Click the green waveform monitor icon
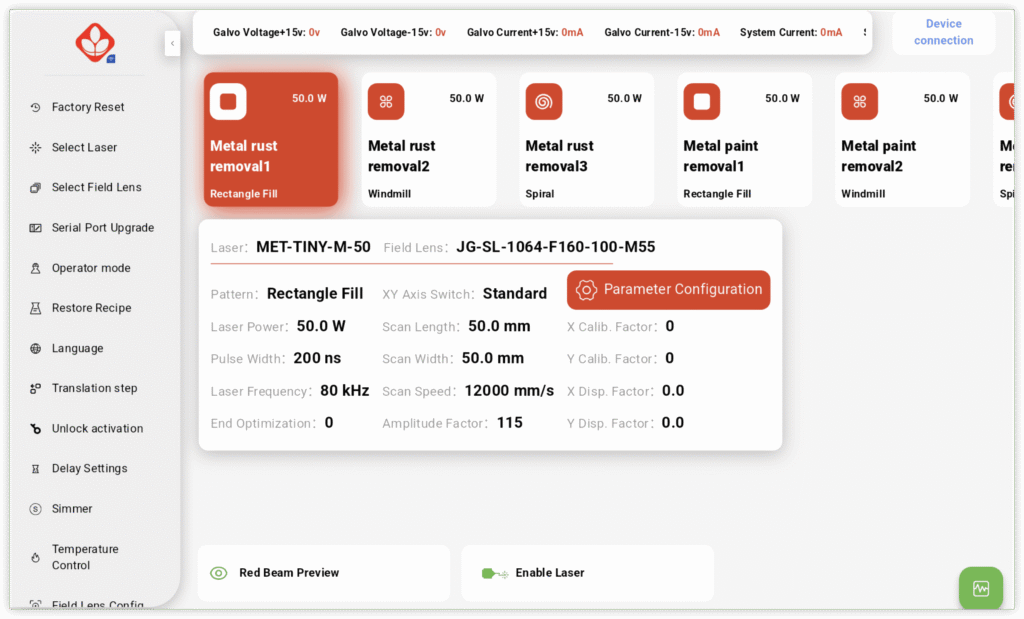1024x619 pixels. point(980,588)
